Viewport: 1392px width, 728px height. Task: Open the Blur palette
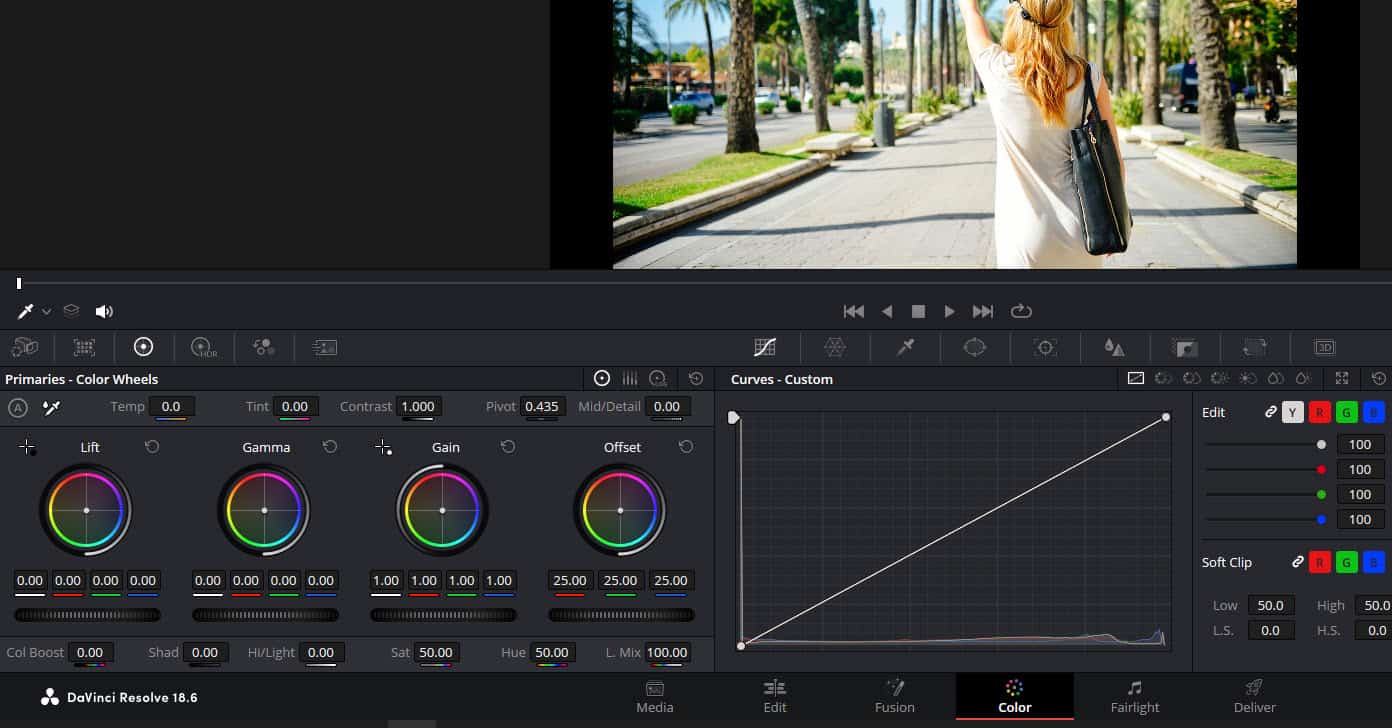1115,347
